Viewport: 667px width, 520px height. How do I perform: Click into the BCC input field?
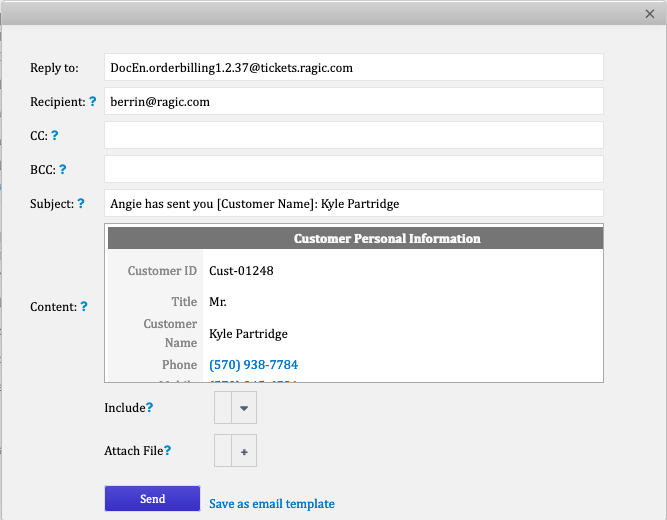point(353,169)
